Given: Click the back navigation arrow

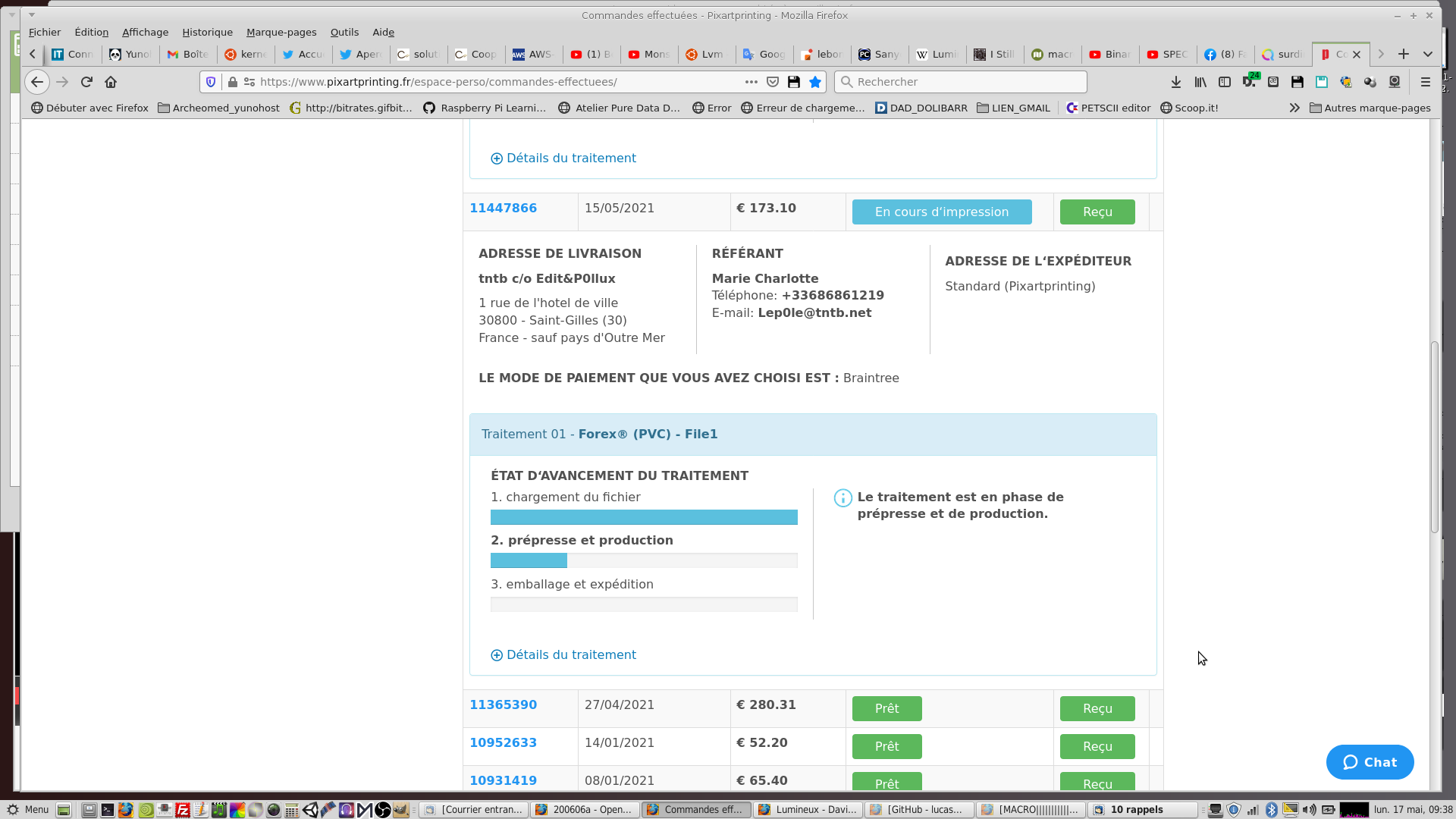Looking at the screenshot, I should 37,82.
